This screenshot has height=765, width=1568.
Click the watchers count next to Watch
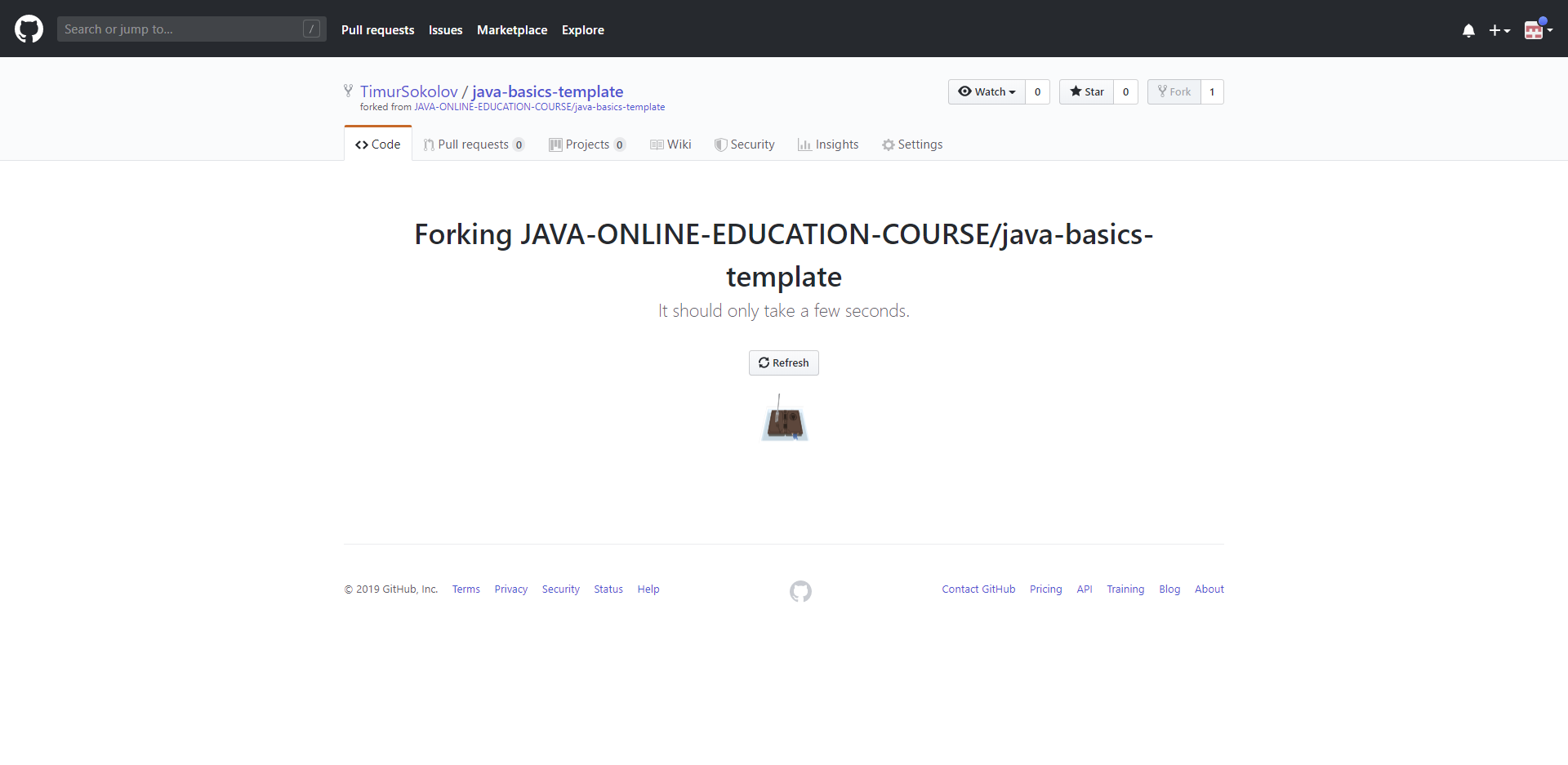1037,91
